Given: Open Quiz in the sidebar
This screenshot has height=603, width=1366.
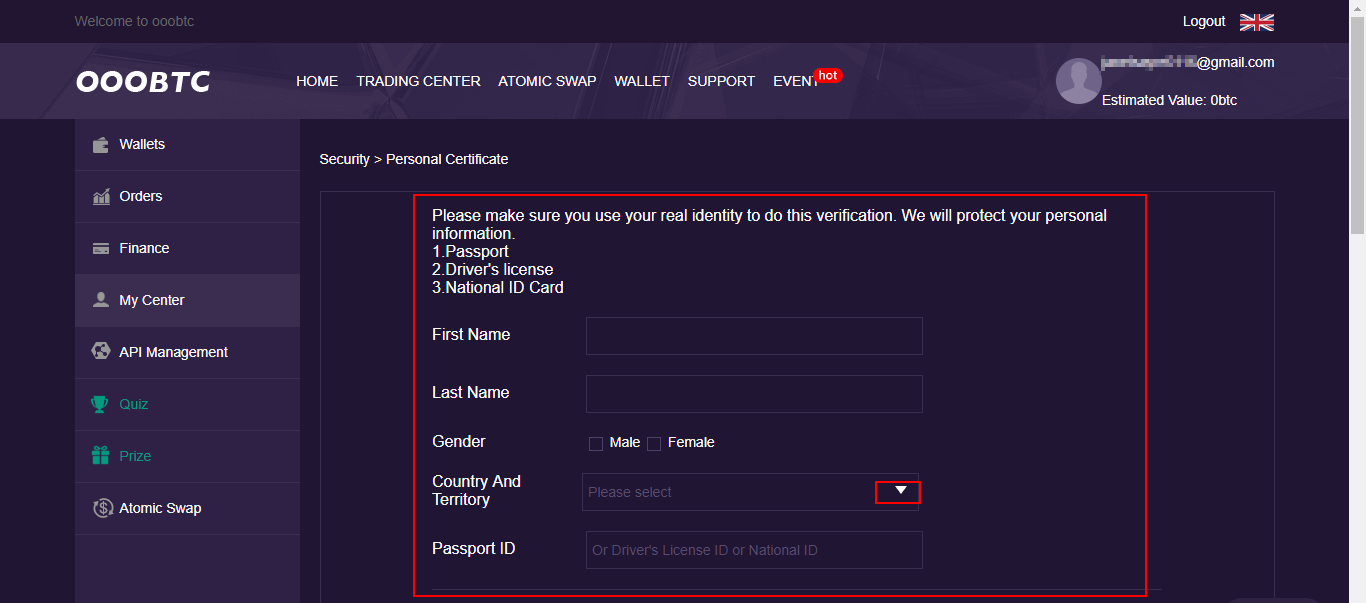Looking at the screenshot, I should (x=187, y=405).
